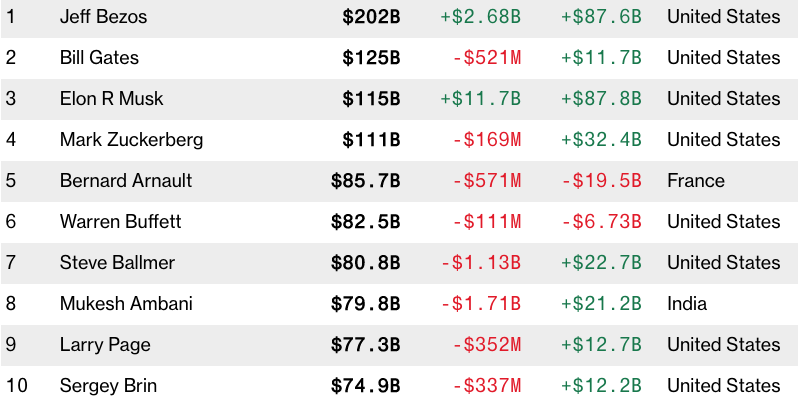The image size is (798, 402).
Task: Select the -$1.71B last change value
Action: 480,304
